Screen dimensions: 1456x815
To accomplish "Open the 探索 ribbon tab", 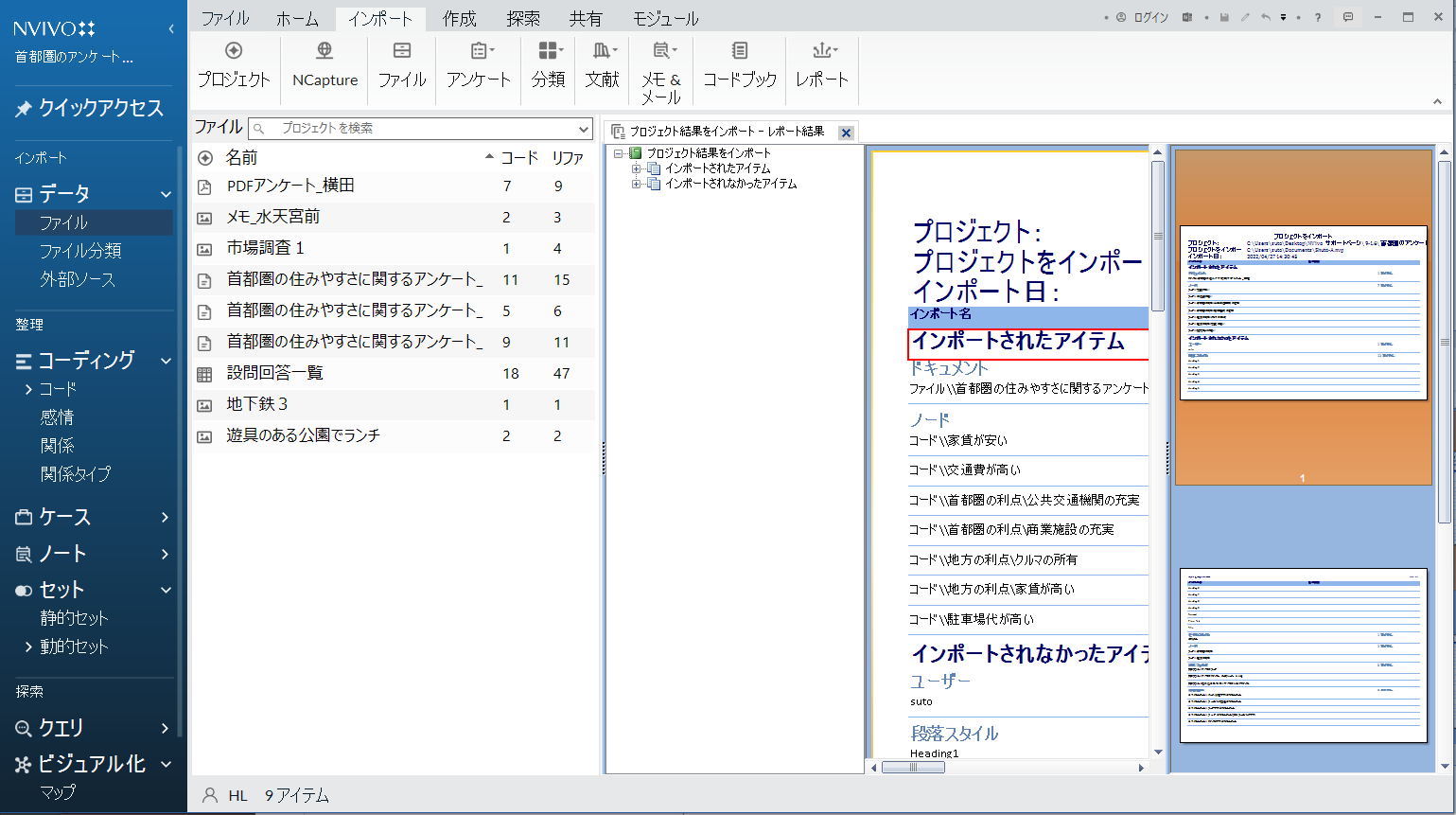I will (522, 19).
